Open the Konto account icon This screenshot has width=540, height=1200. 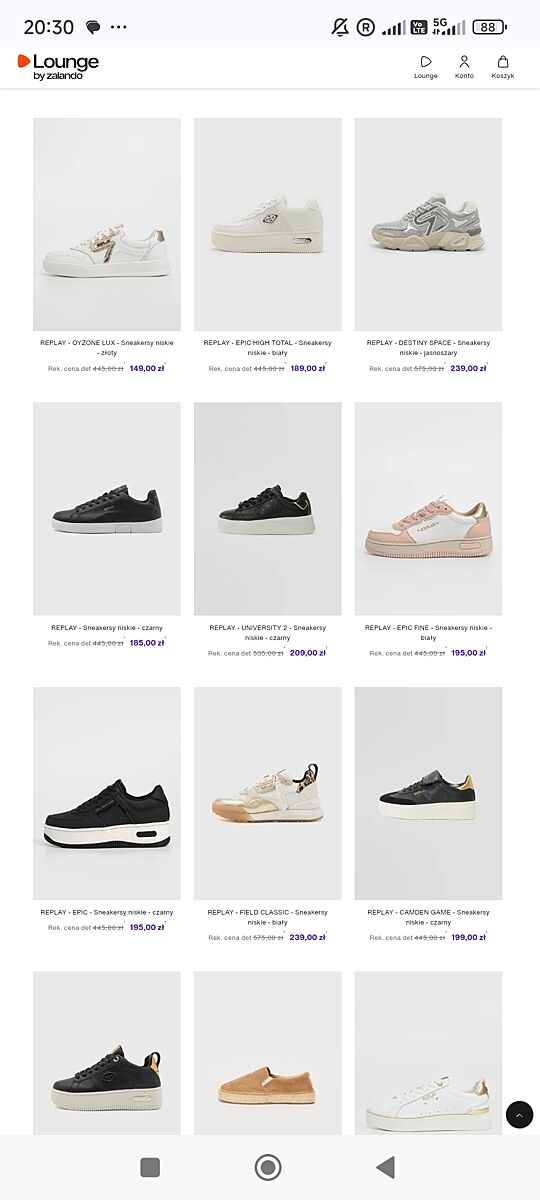pos(464,62)
